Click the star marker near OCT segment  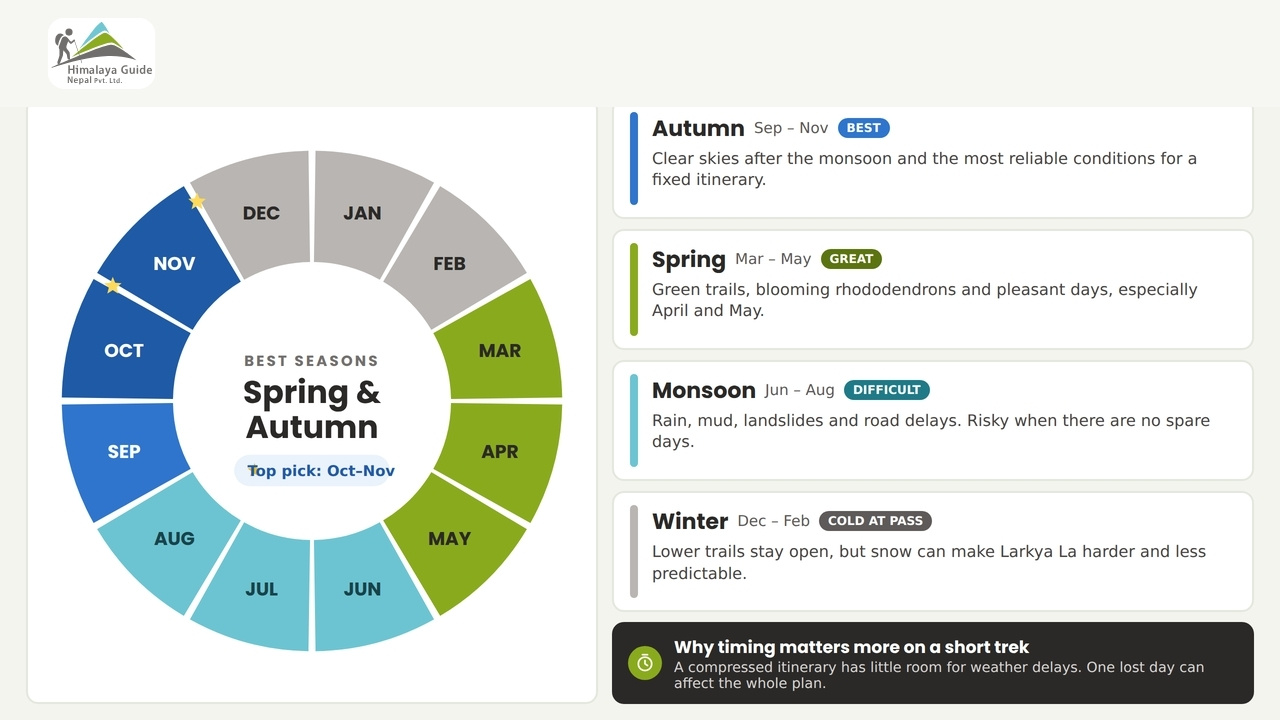point(113,286)
